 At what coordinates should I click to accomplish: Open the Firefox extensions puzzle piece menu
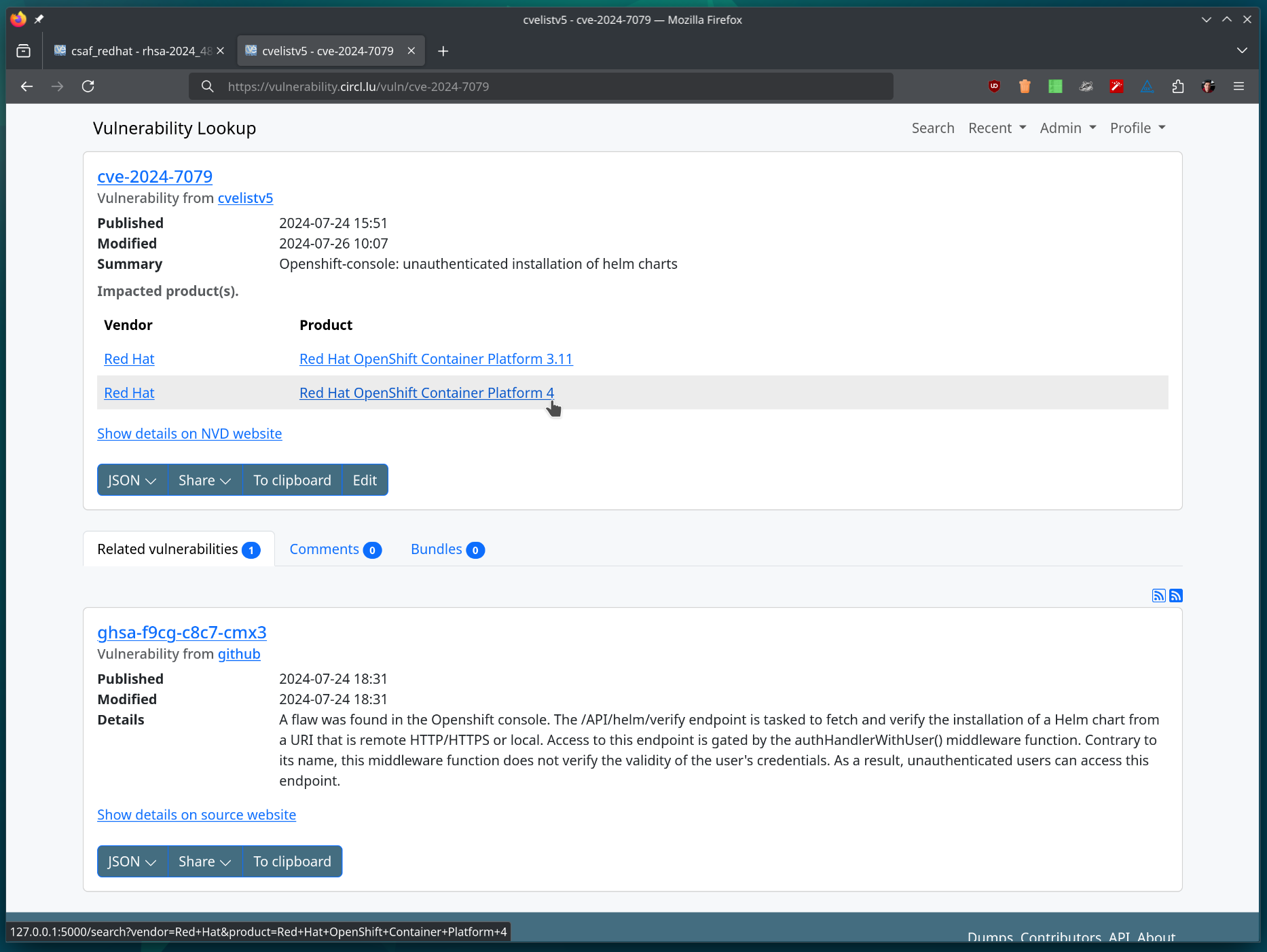[1177, 86]
